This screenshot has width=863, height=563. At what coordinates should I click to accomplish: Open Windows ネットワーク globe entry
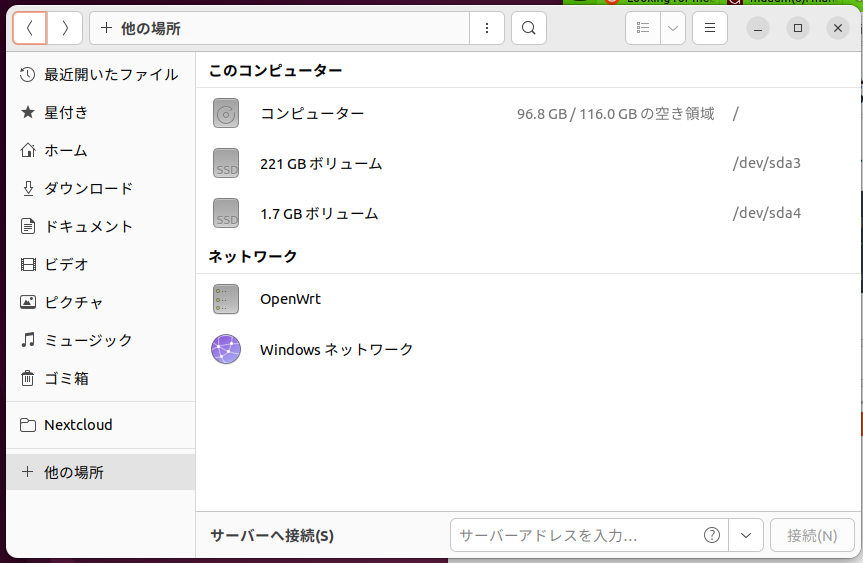[336, 349]
